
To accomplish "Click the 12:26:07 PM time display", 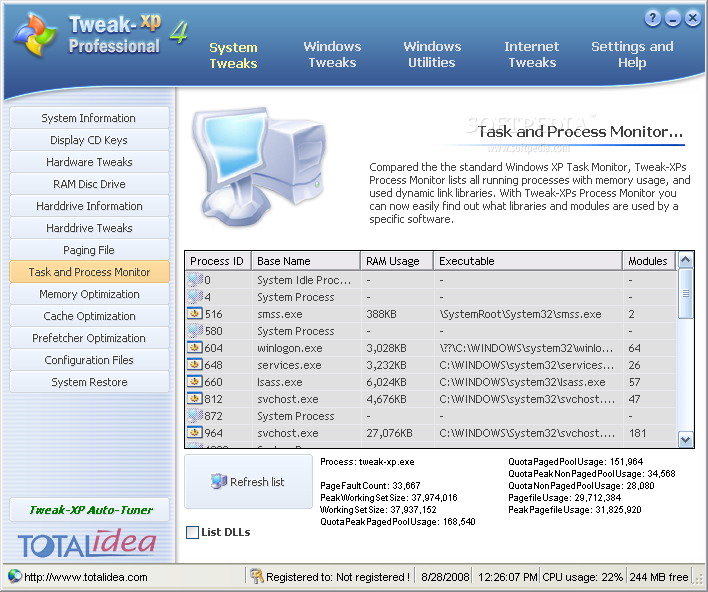I will point(508,577).
